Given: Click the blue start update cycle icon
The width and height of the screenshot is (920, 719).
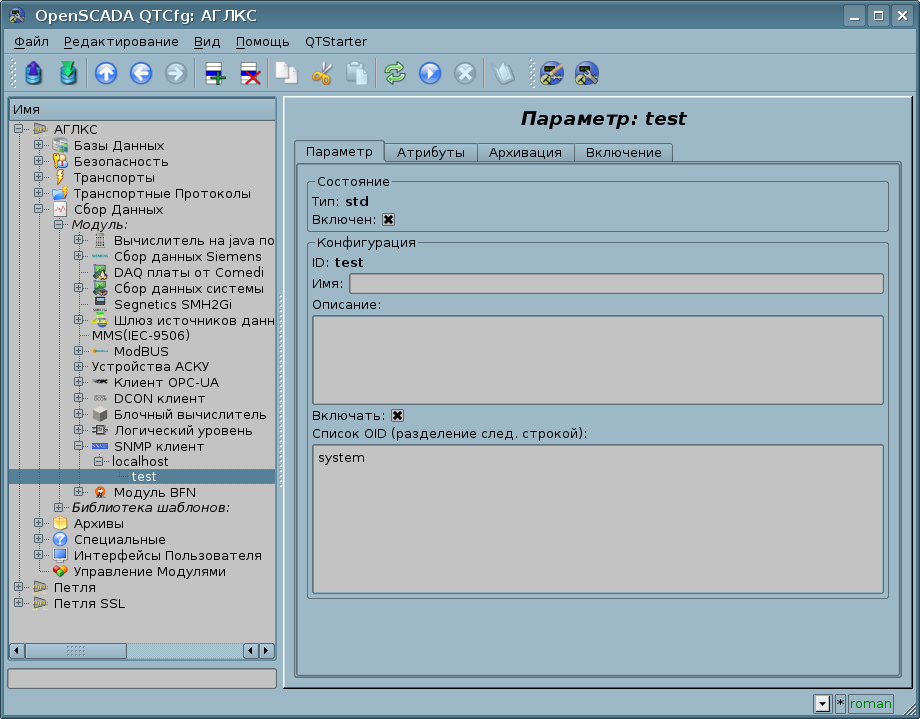Looking at the screenshot, I should 430,73.
